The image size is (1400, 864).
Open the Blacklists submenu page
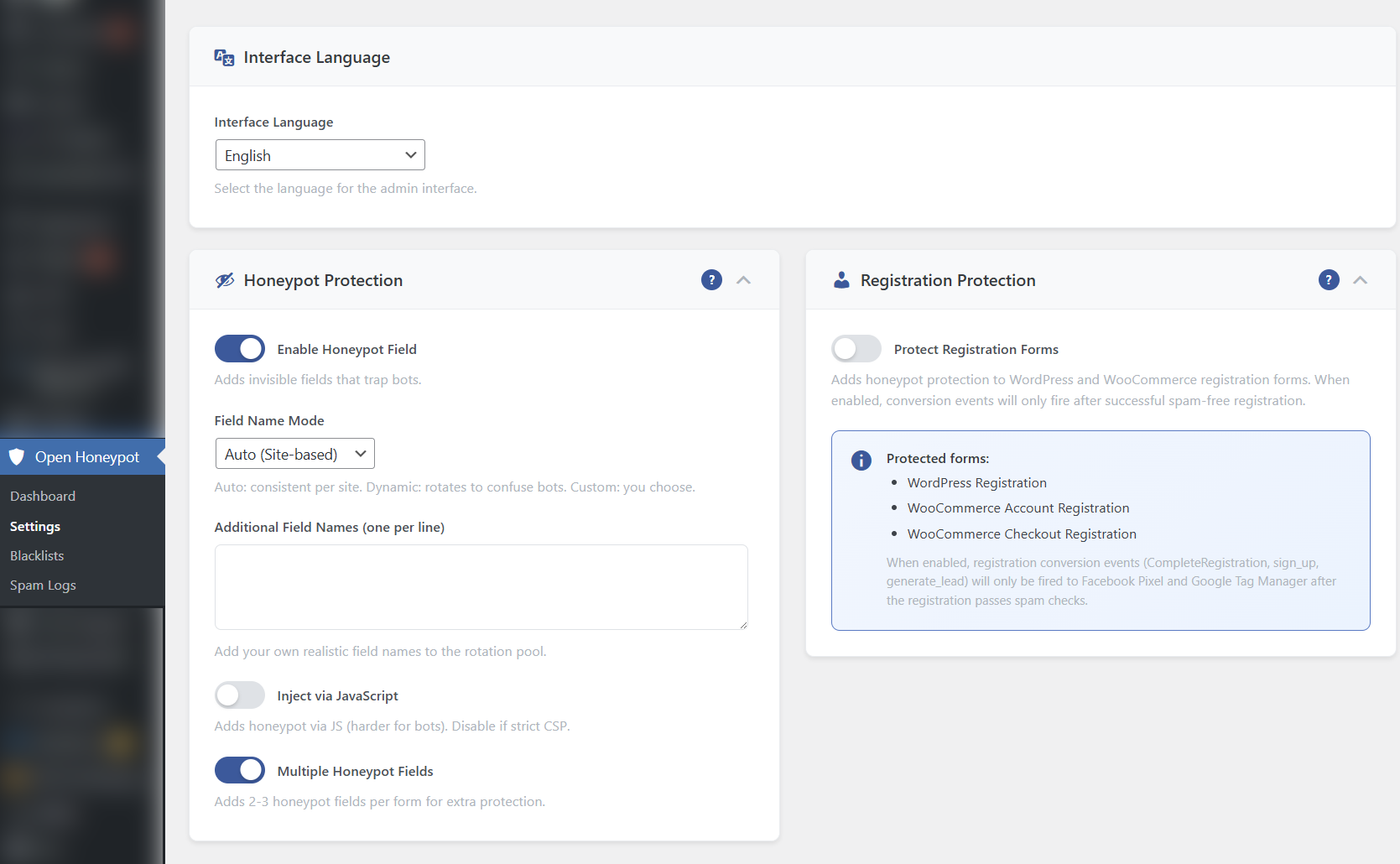click(x=37, y=555)
